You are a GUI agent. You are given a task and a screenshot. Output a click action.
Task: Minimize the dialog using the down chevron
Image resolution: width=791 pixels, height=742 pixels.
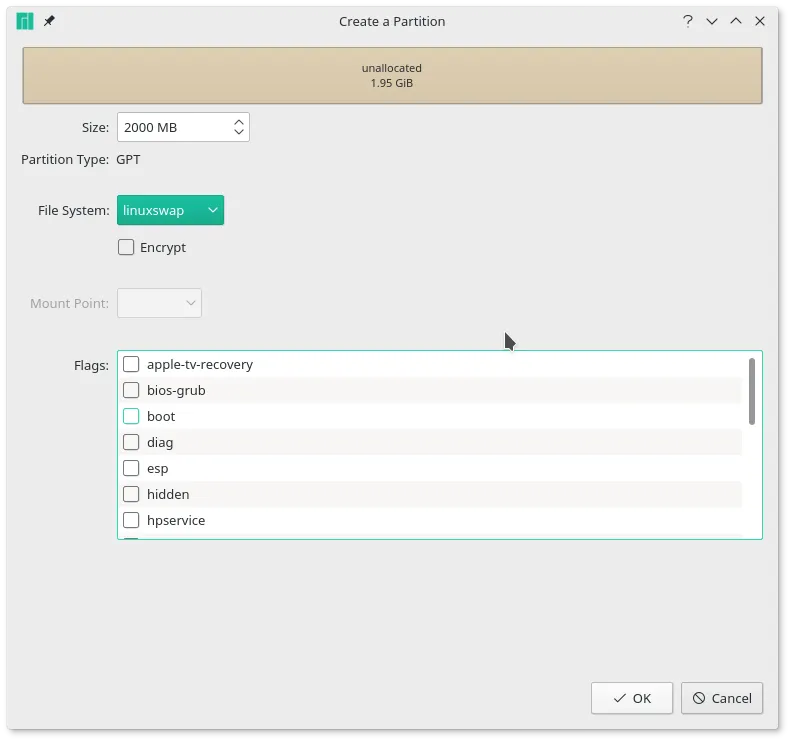[x=712, y=21]
